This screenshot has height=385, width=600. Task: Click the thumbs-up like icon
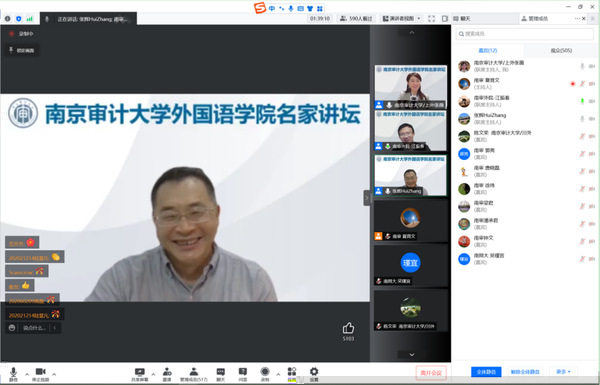click(348, 328)
